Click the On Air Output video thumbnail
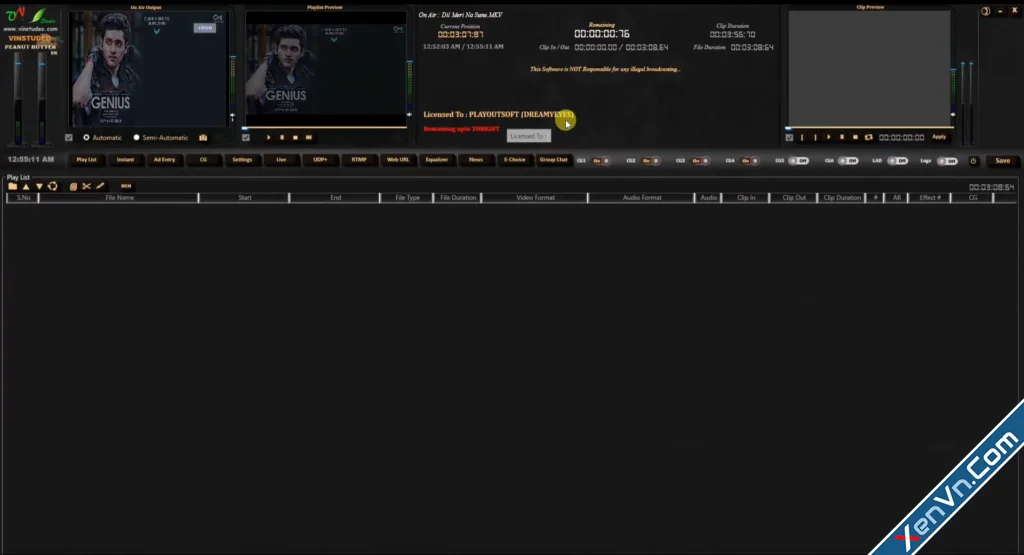 148,69
